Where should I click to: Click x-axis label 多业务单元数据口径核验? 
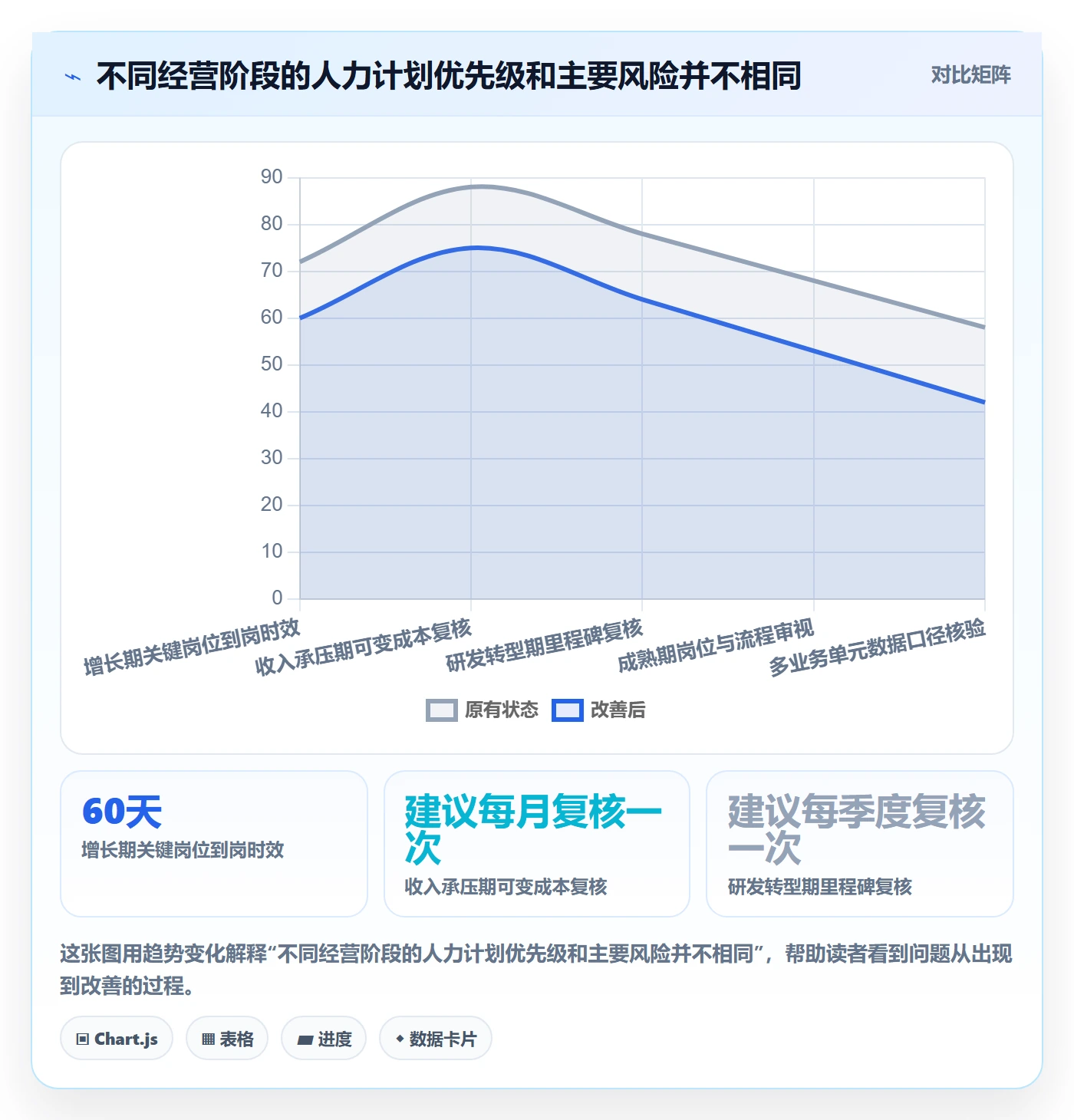pos(878,647)
